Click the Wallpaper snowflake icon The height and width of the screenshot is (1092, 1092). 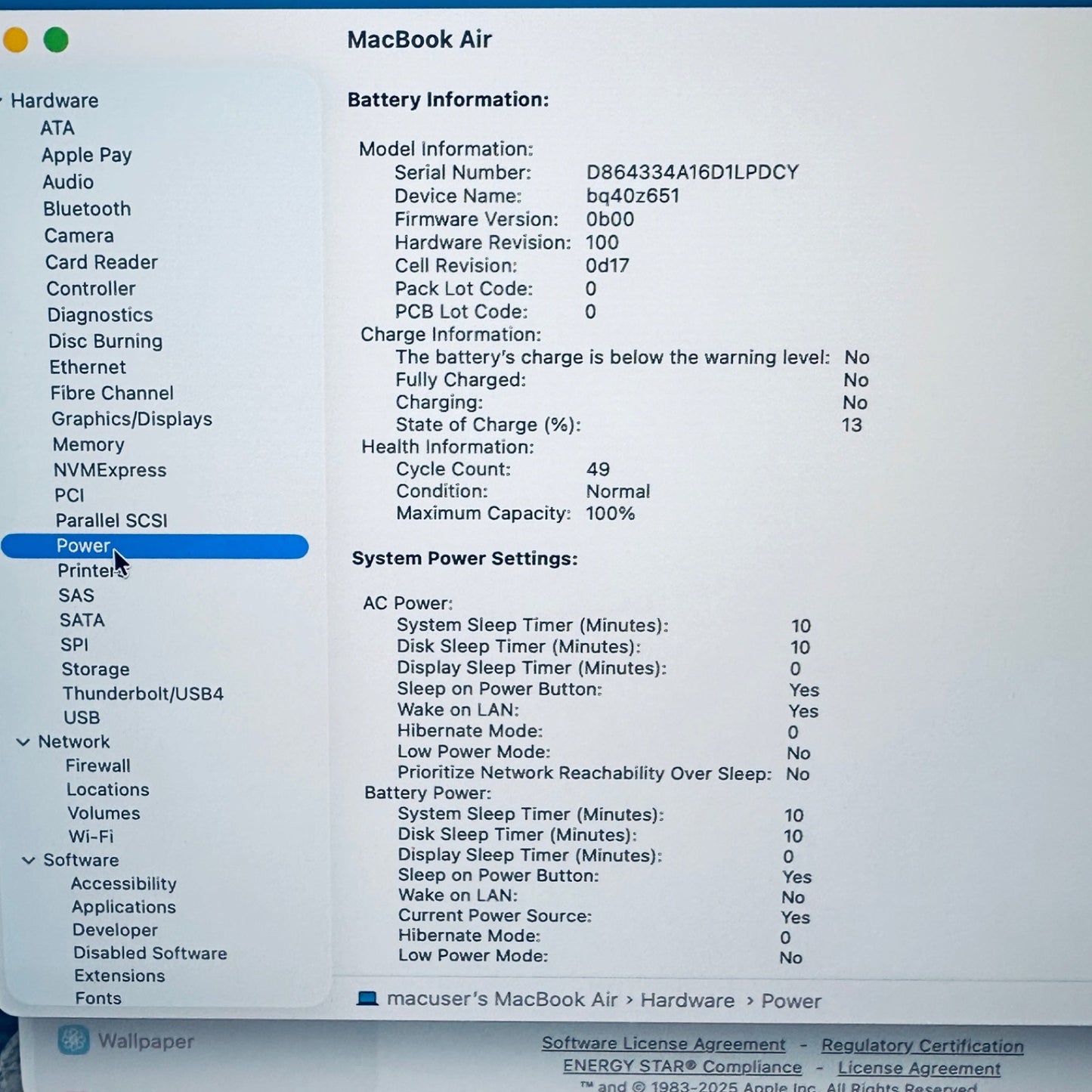click(x=75, y=1041)
